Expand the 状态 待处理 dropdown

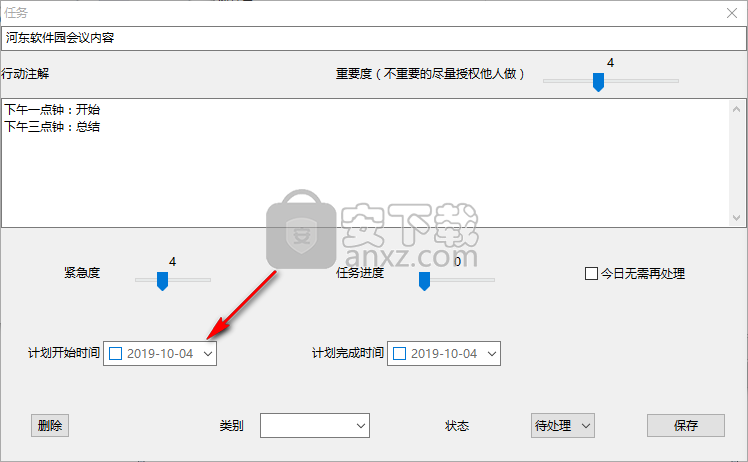pyautogui.click(x=563, y=425)
